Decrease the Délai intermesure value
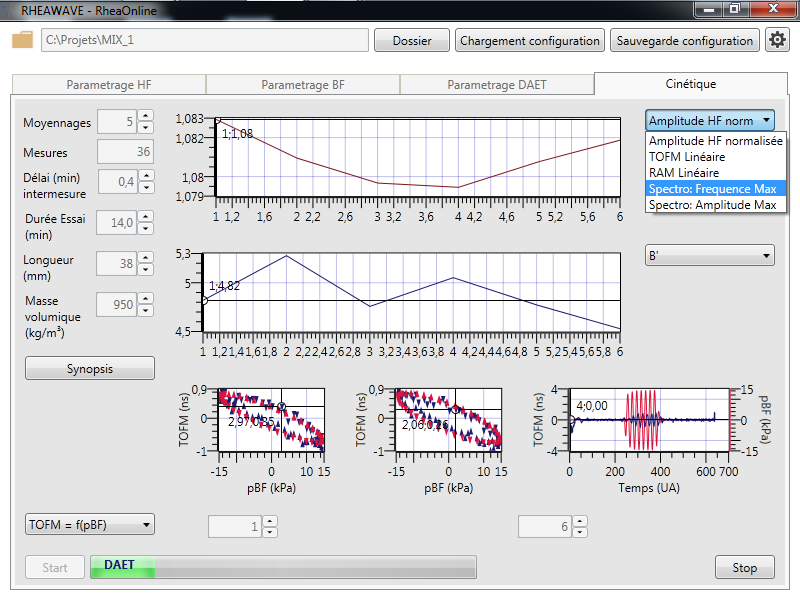 coord(146,188)
